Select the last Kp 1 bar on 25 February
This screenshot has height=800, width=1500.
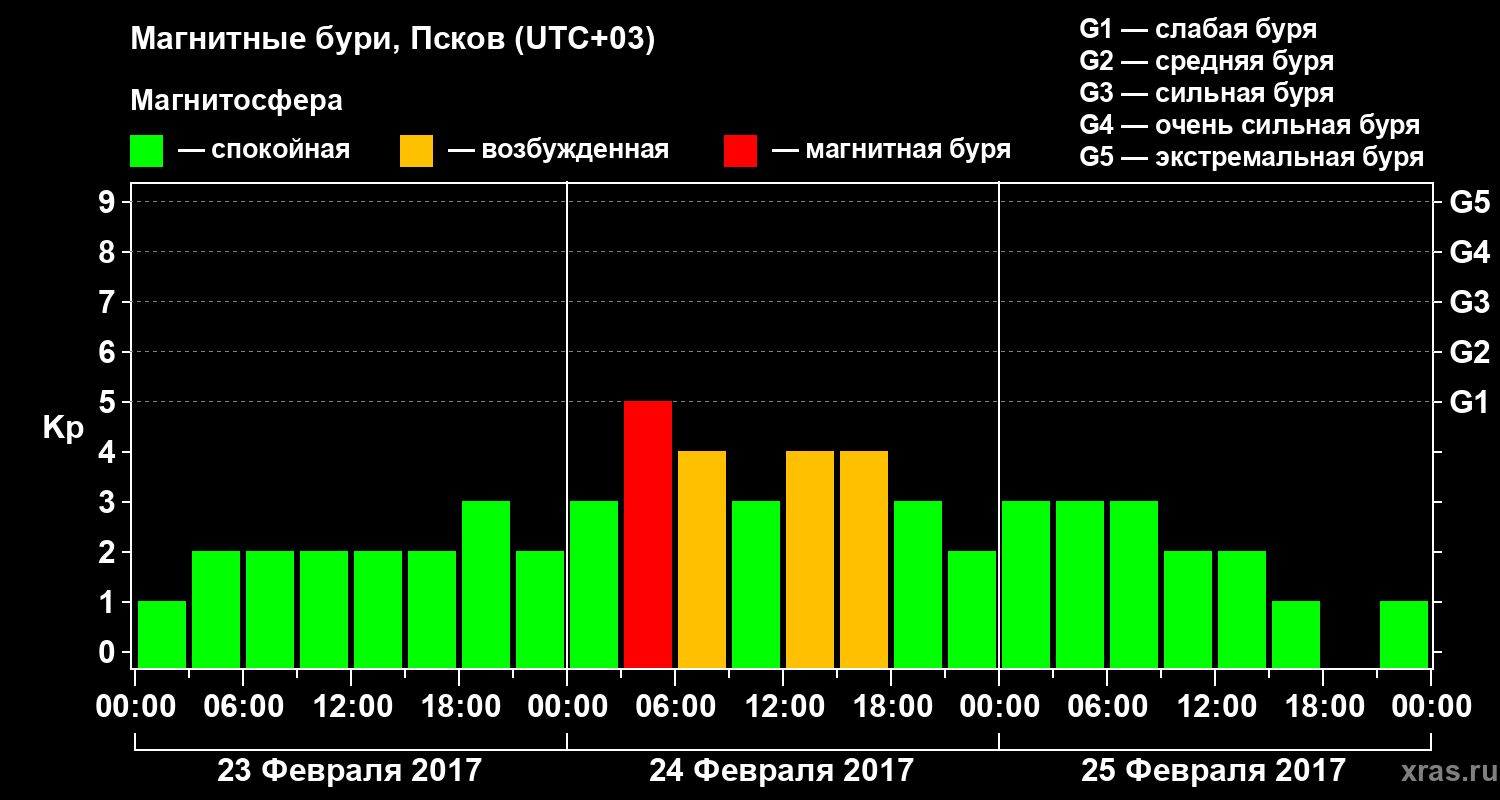[1404, 634]
